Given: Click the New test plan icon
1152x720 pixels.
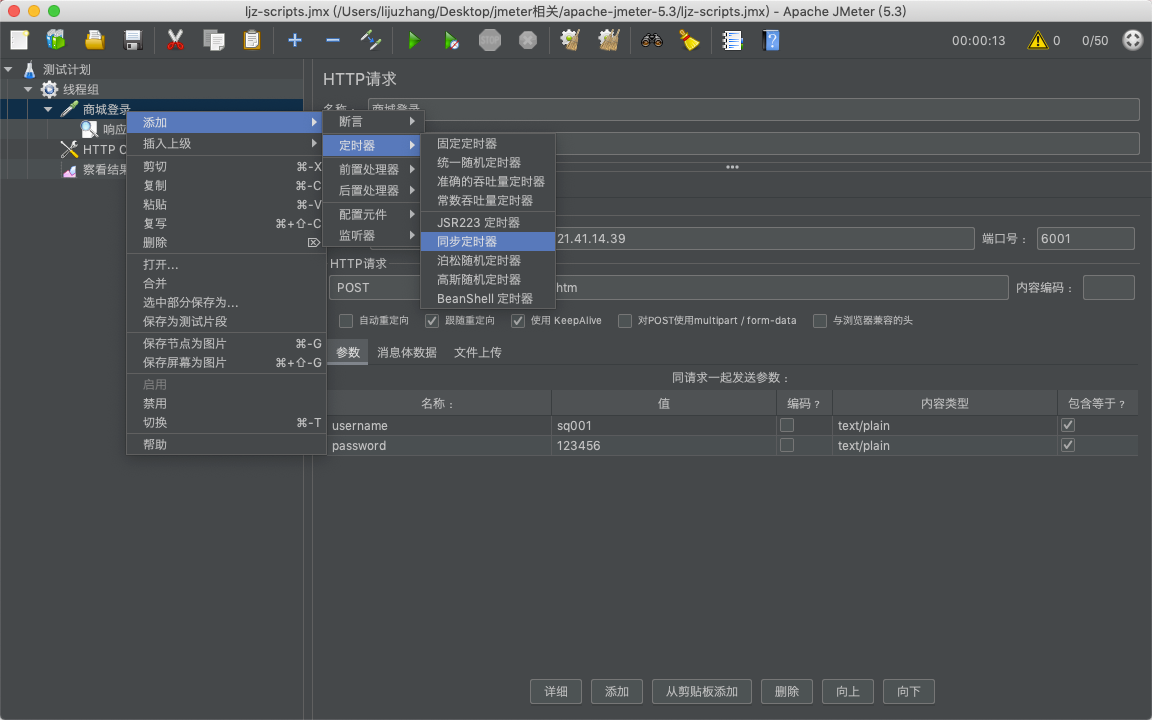Looking at the screenshot, I should pos(20,40).
